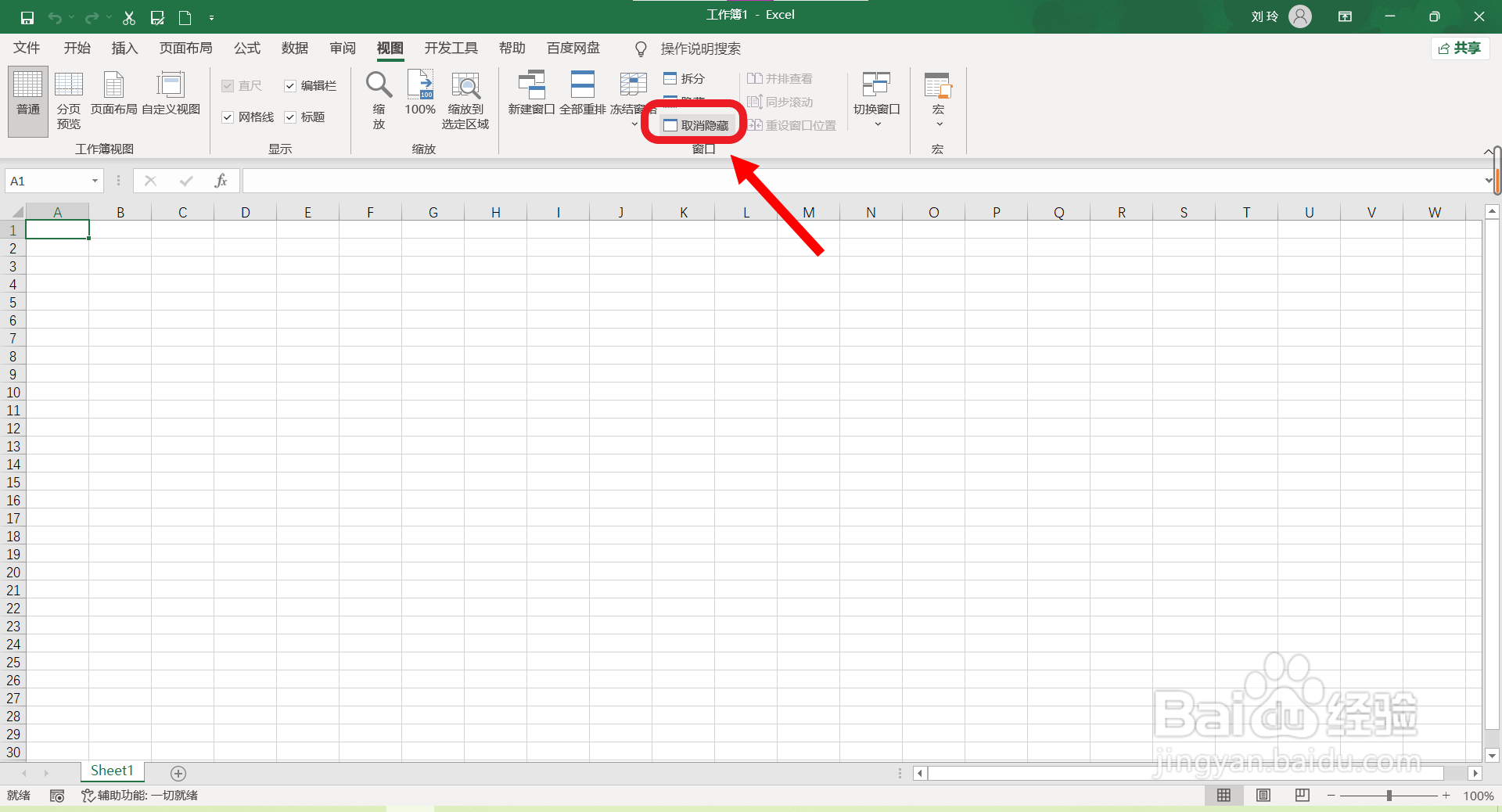Open the 切换窗口 (Switch Windows) dropdown
This screenshot has width=1502, height=812.
pyautogui.click(x=877, y=100)
